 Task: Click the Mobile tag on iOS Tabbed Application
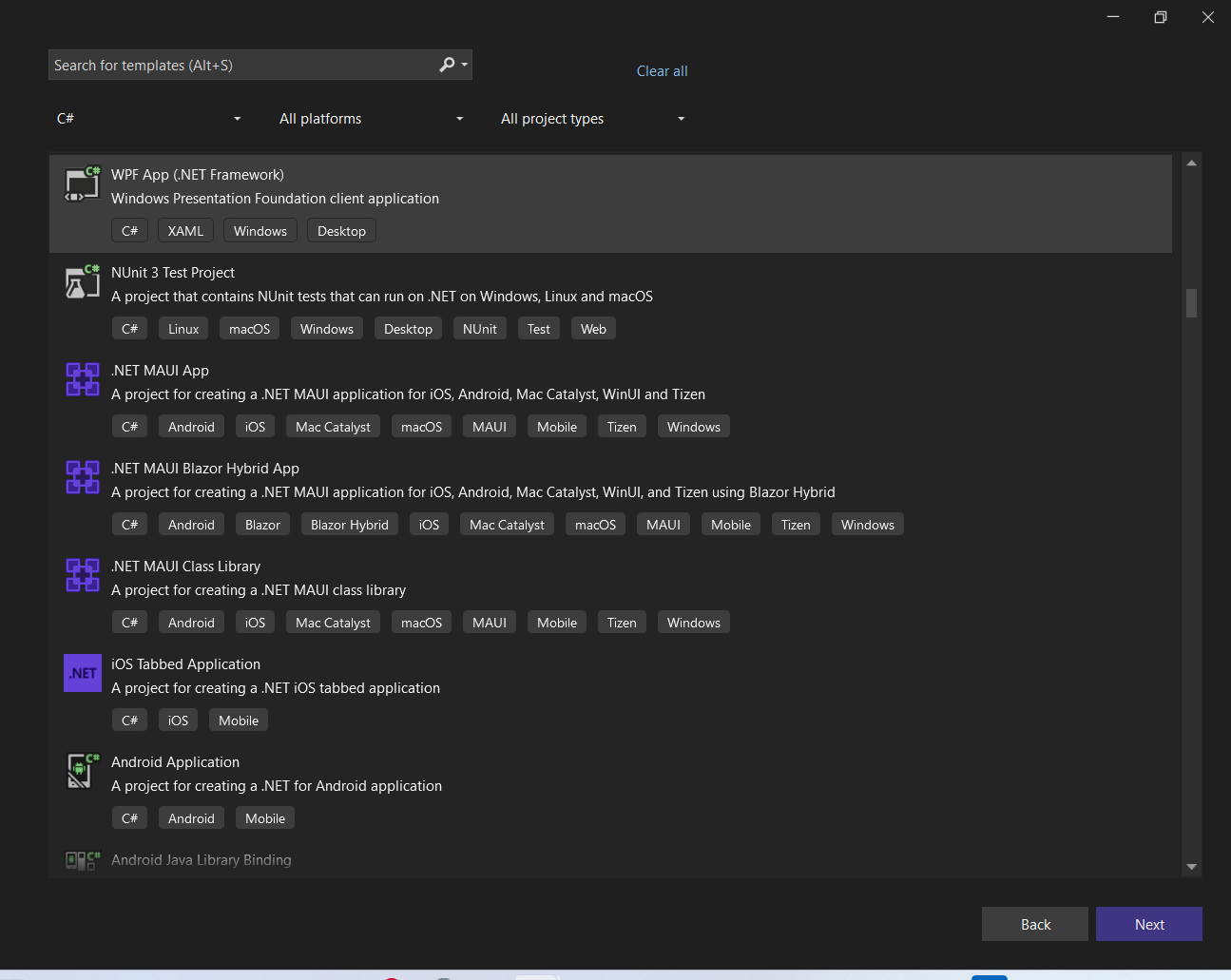tap(239, 721)
